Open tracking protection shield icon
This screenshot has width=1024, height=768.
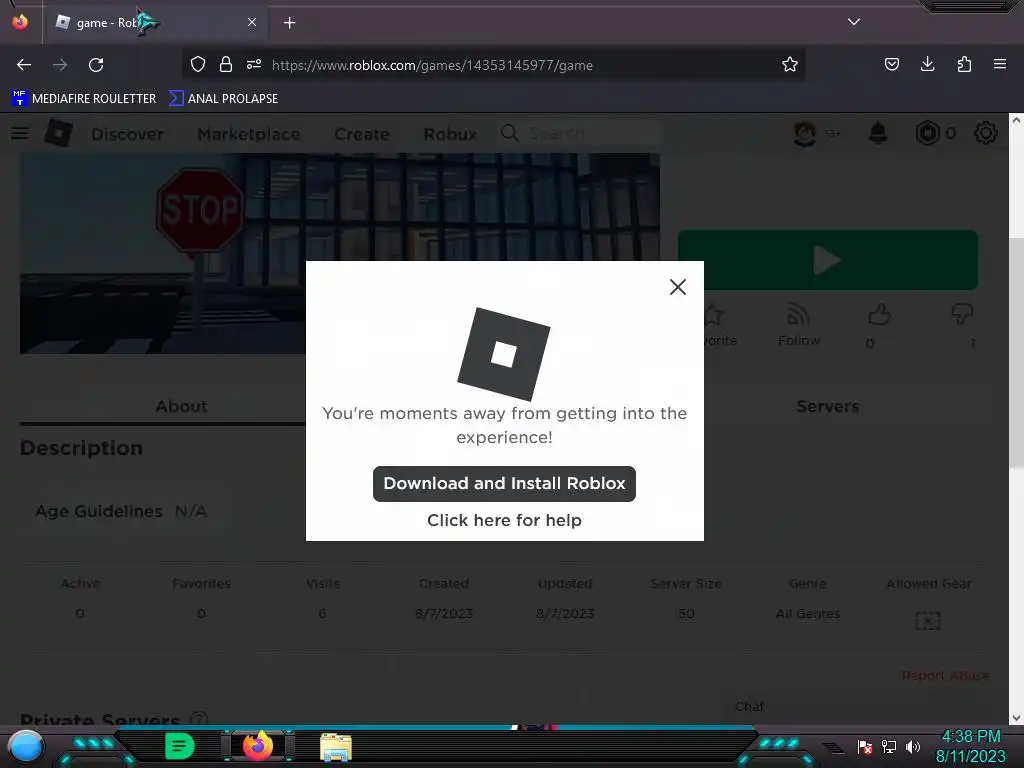[198, 64]
